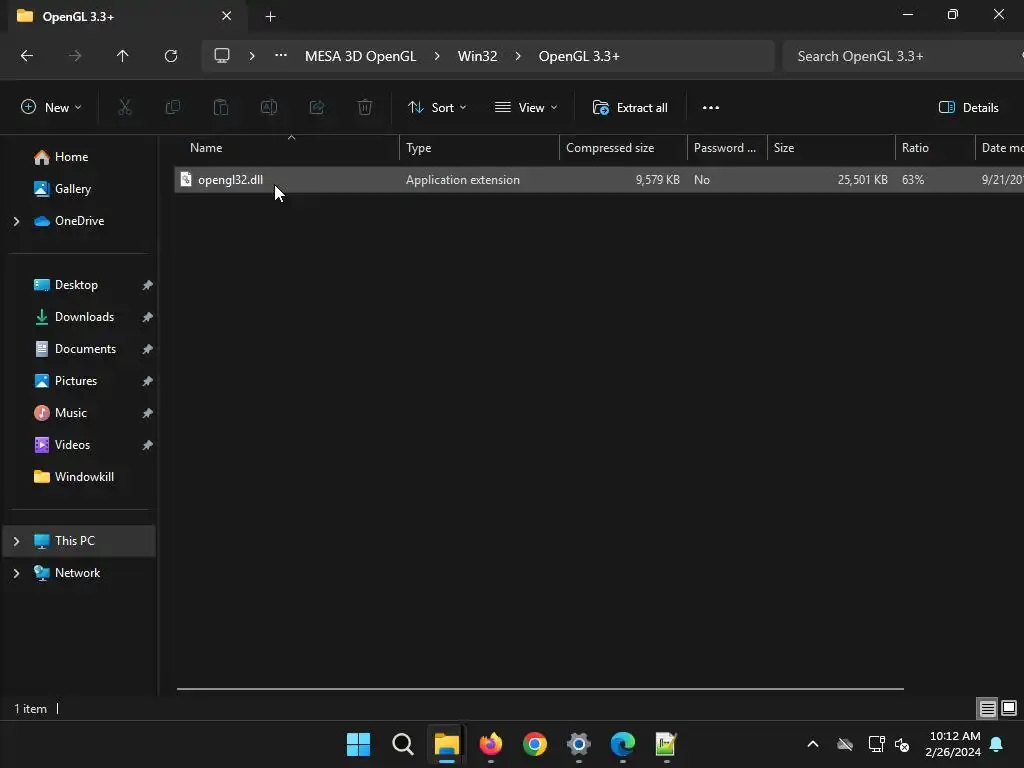
Task: Add a new File Explorer tab
Action: coord(270,17)
